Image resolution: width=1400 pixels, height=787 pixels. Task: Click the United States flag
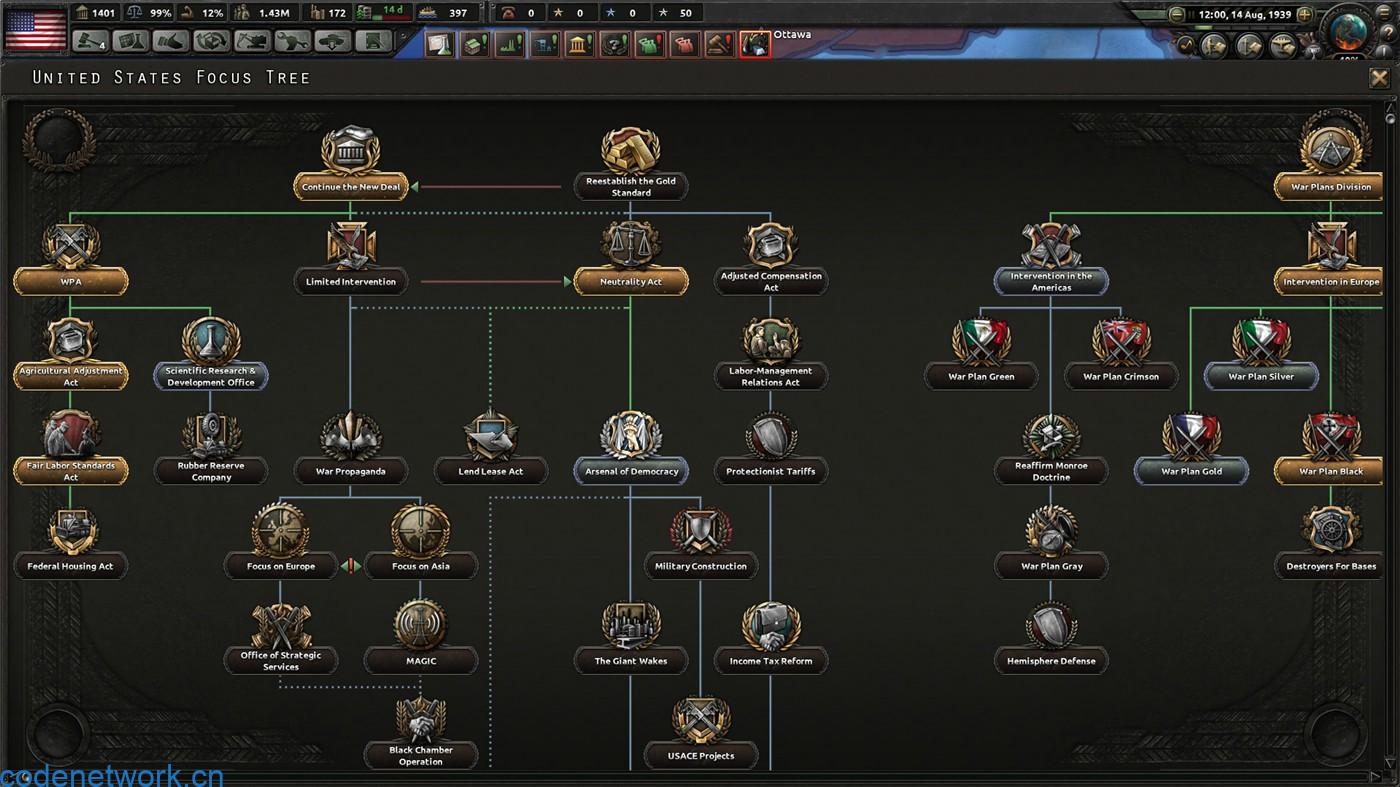(x=35, y=28)
